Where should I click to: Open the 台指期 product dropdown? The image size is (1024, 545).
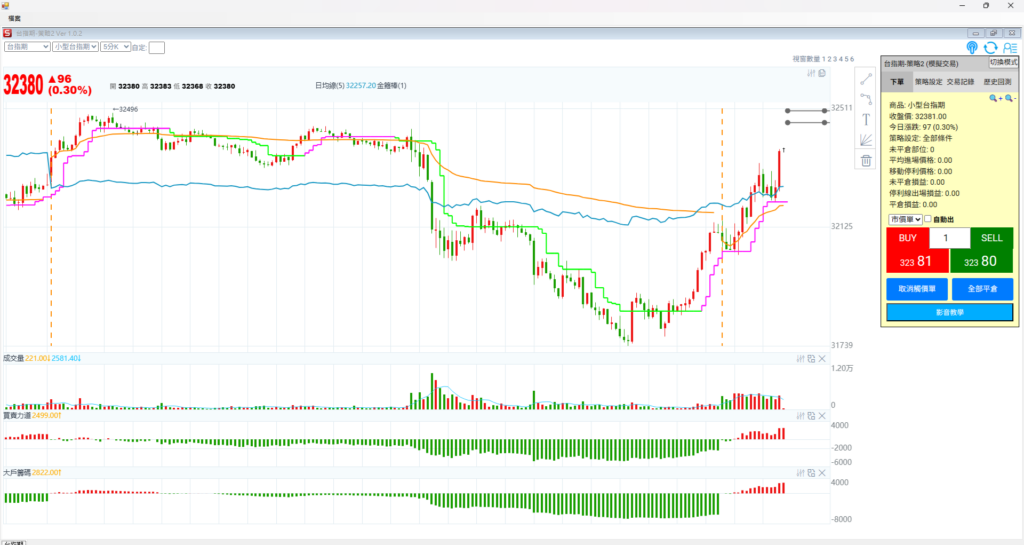[x=27, y=47]
